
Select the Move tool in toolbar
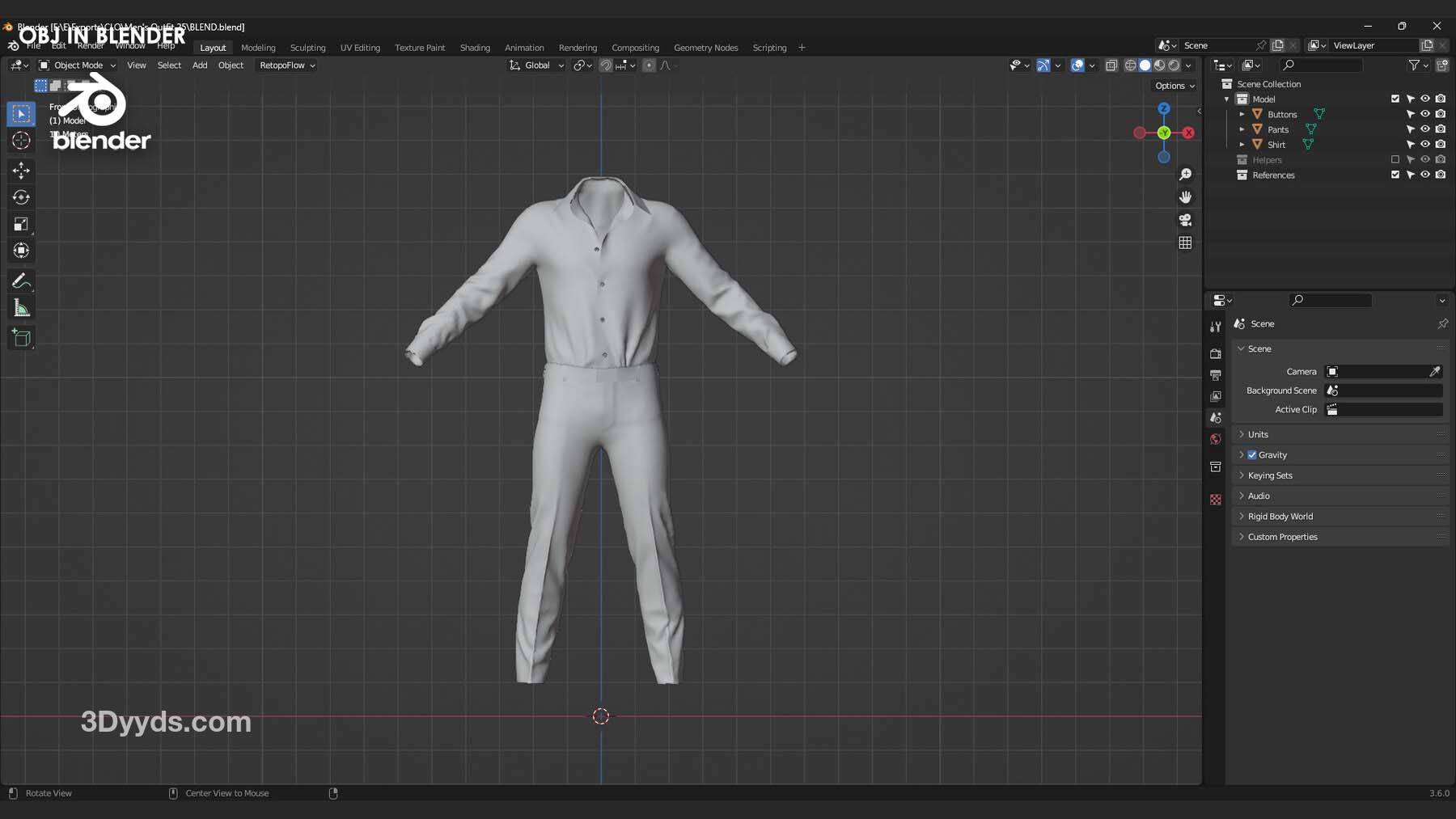pyautogui.click(x=21, y=170)
